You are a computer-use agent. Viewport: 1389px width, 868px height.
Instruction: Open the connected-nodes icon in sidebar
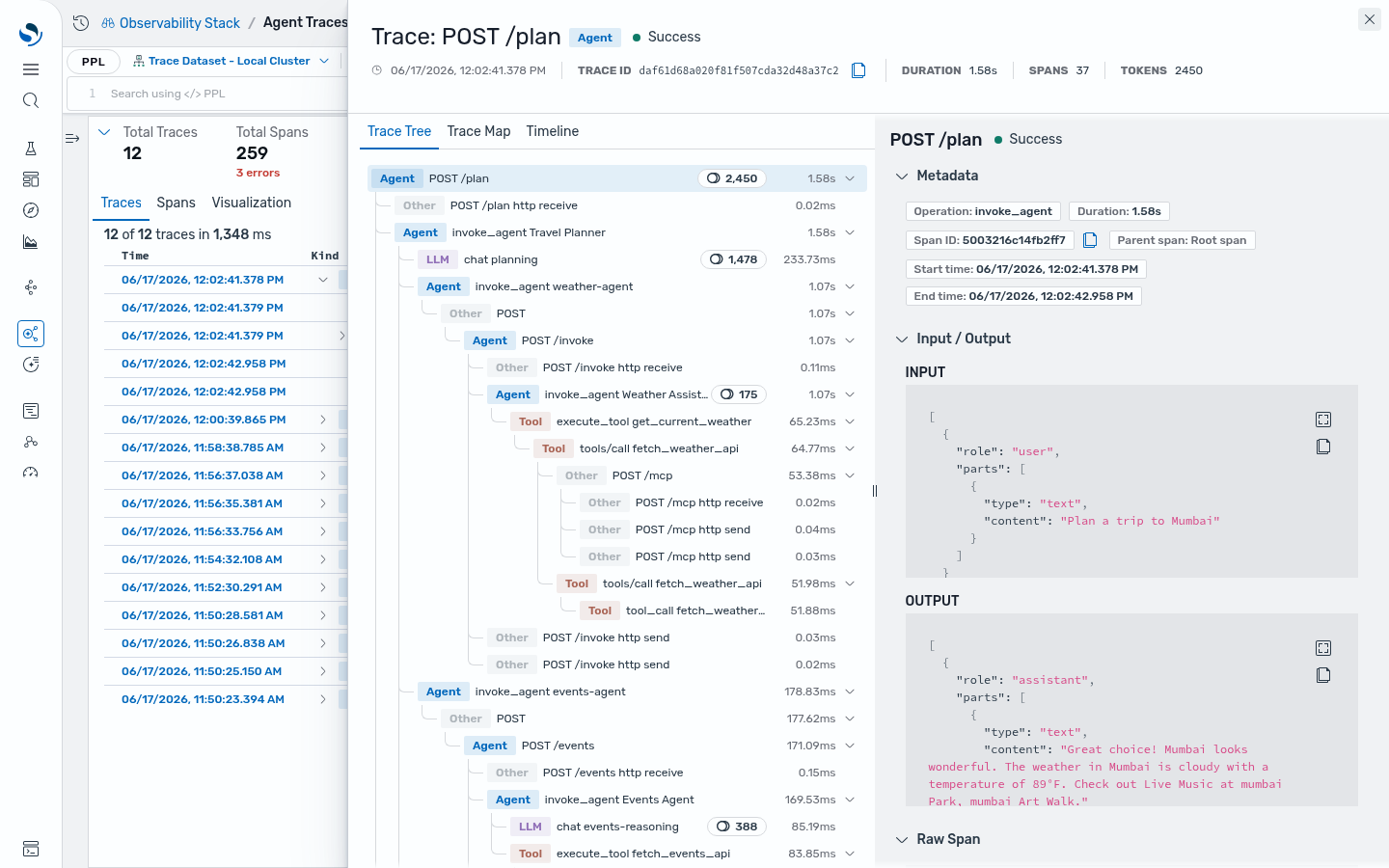click(31, 442)
